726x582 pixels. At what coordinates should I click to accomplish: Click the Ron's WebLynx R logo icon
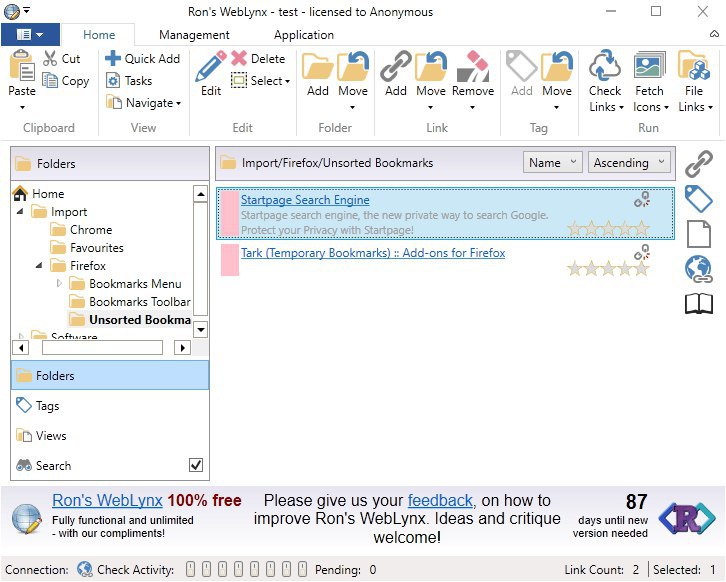point(687,519)
